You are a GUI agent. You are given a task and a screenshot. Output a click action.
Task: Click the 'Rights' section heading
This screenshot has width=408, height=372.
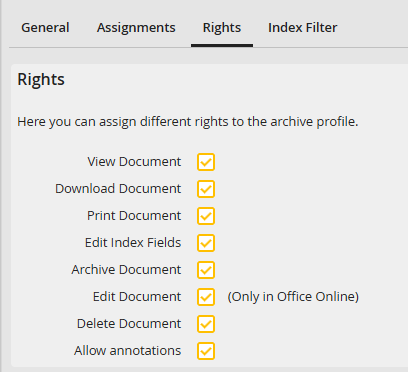click(x=41, y=80)
